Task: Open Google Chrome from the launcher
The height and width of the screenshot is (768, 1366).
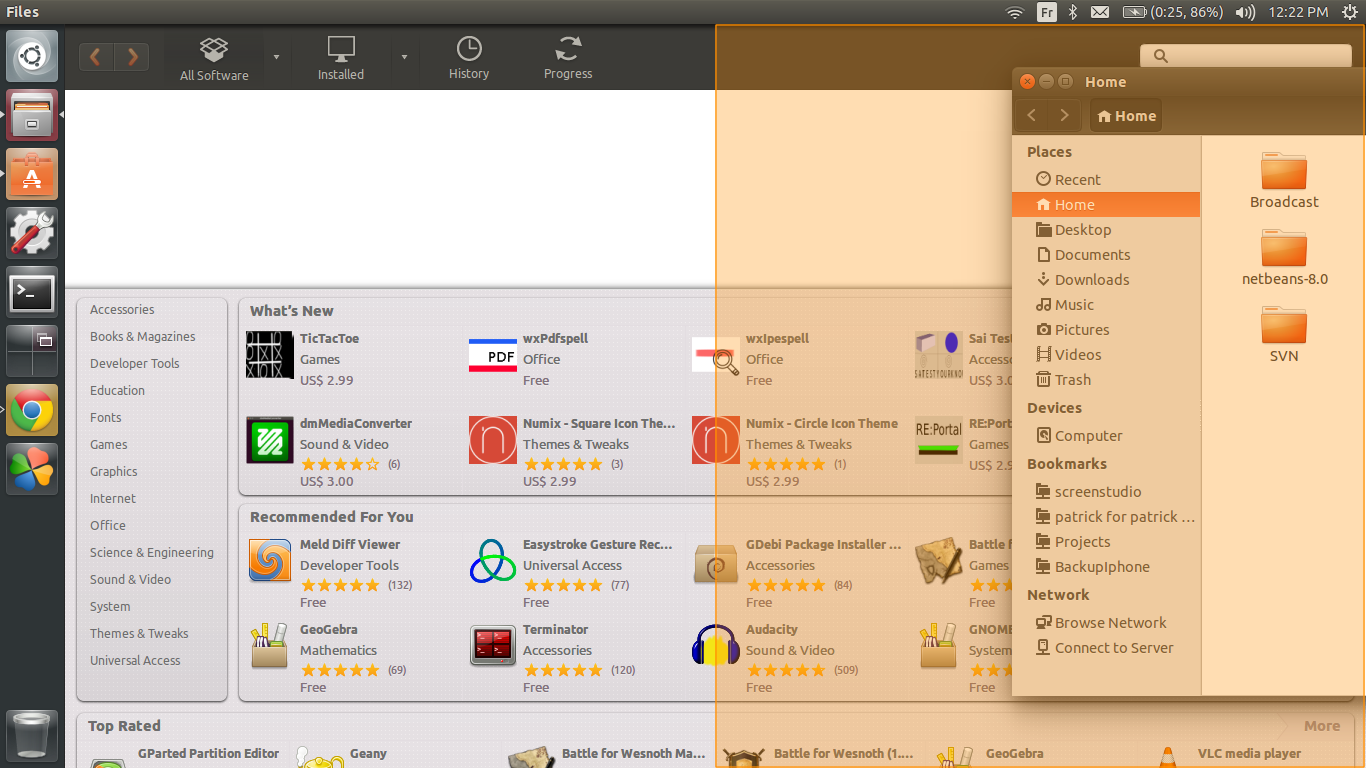Action: click(x=33, y=410)
